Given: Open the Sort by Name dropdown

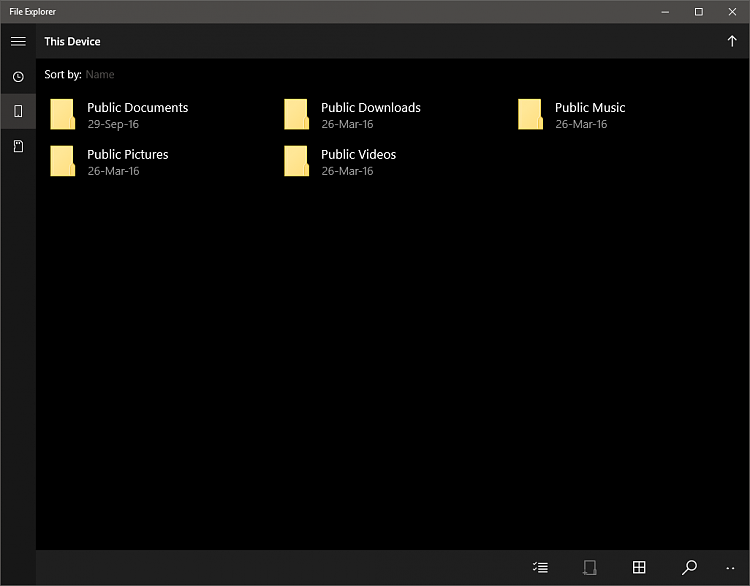Looking at the screenshot, I should pyautogui.click(x=100, y=75).
